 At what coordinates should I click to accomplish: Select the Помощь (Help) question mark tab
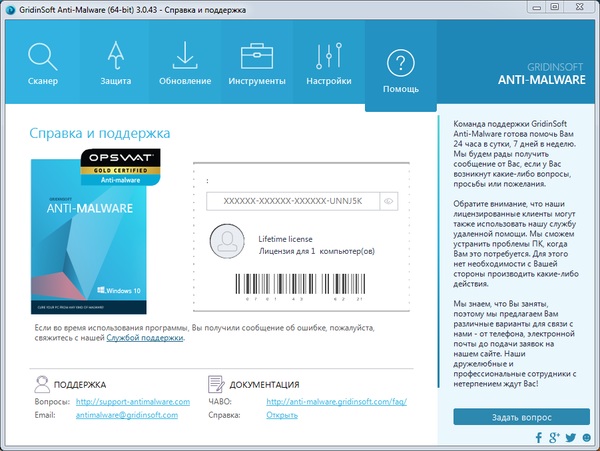[399, 65]
